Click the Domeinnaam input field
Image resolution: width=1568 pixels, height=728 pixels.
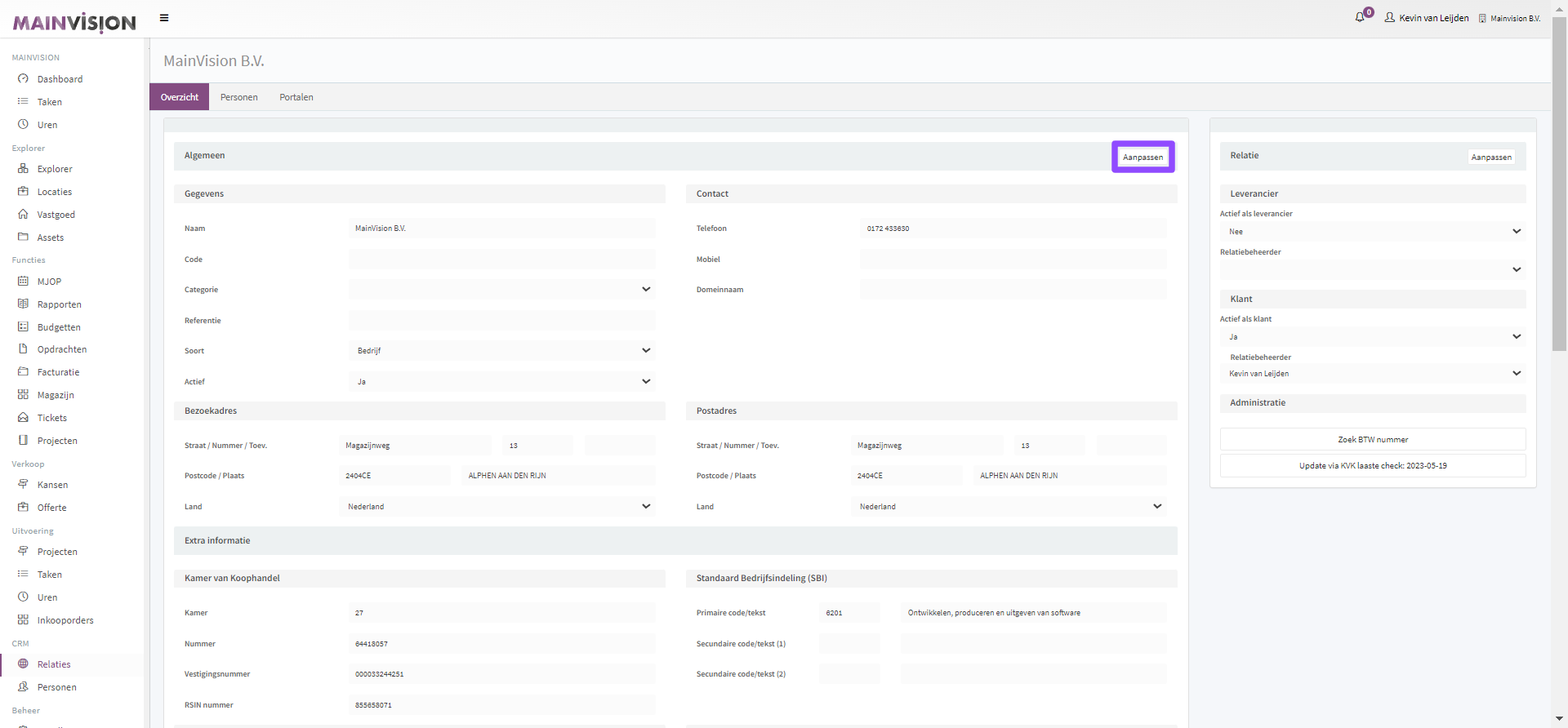(1013, 290)
